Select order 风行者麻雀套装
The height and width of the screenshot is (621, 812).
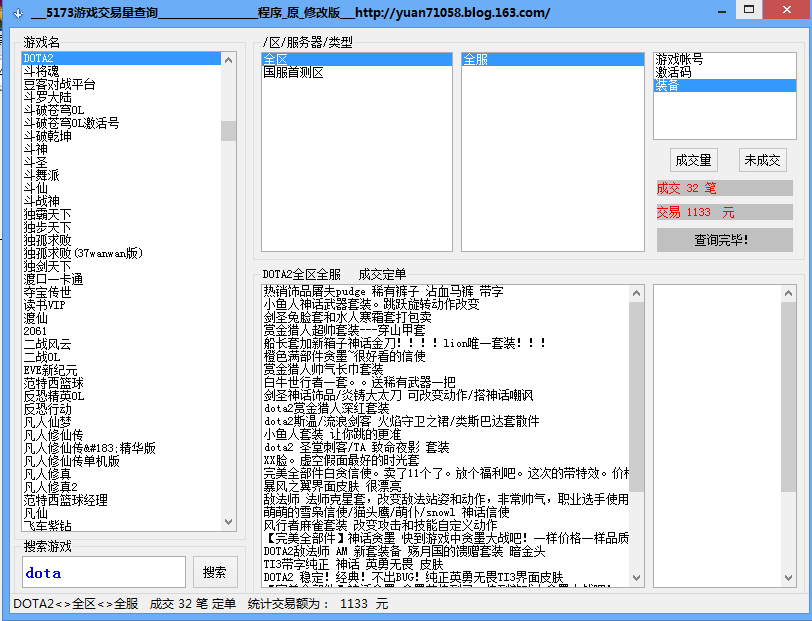[445, 525]
